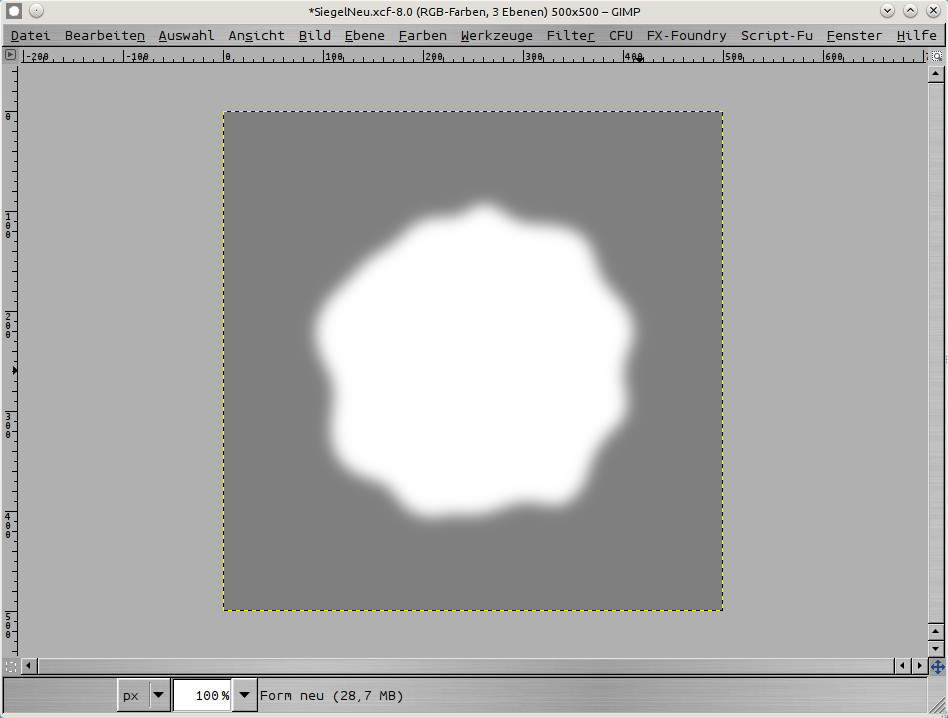Toggle the Quick Mask button at bottom left
This screenshot has height=718, width=948.
tap(11, 666)
